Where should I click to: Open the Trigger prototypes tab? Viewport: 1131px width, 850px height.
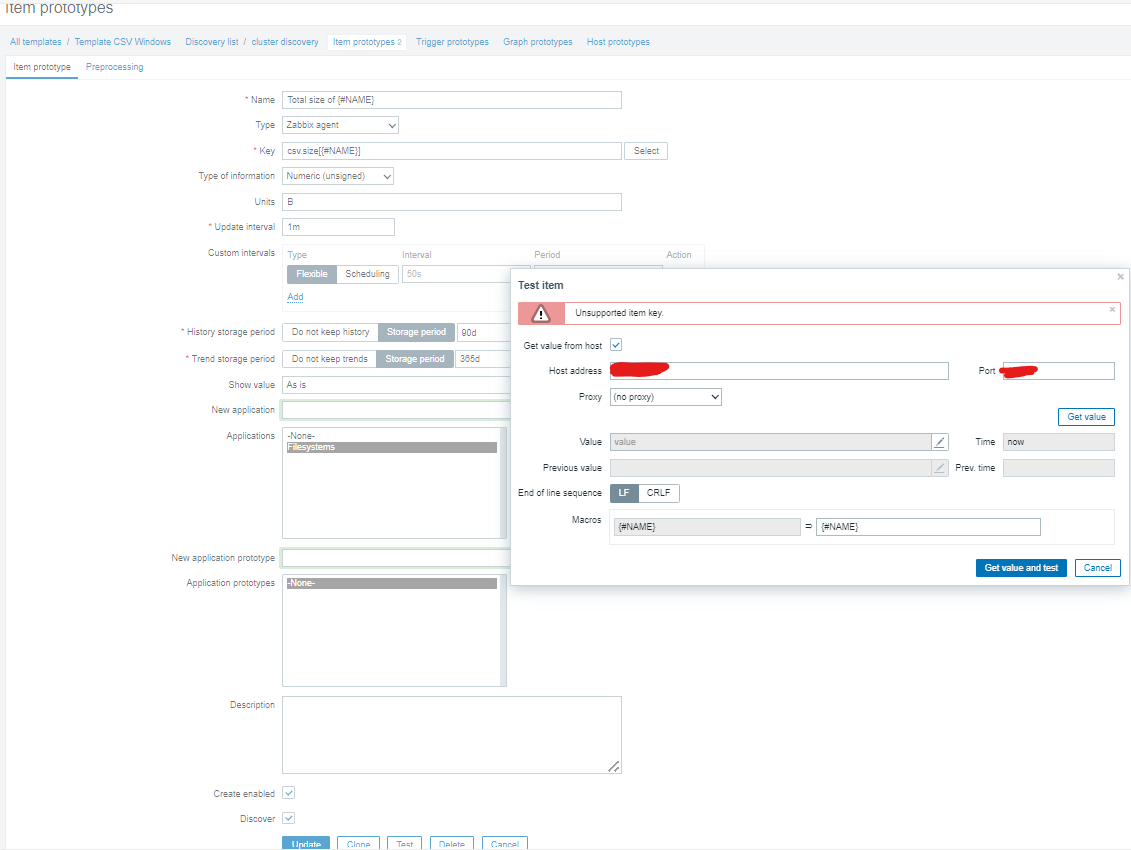point(452,42)
